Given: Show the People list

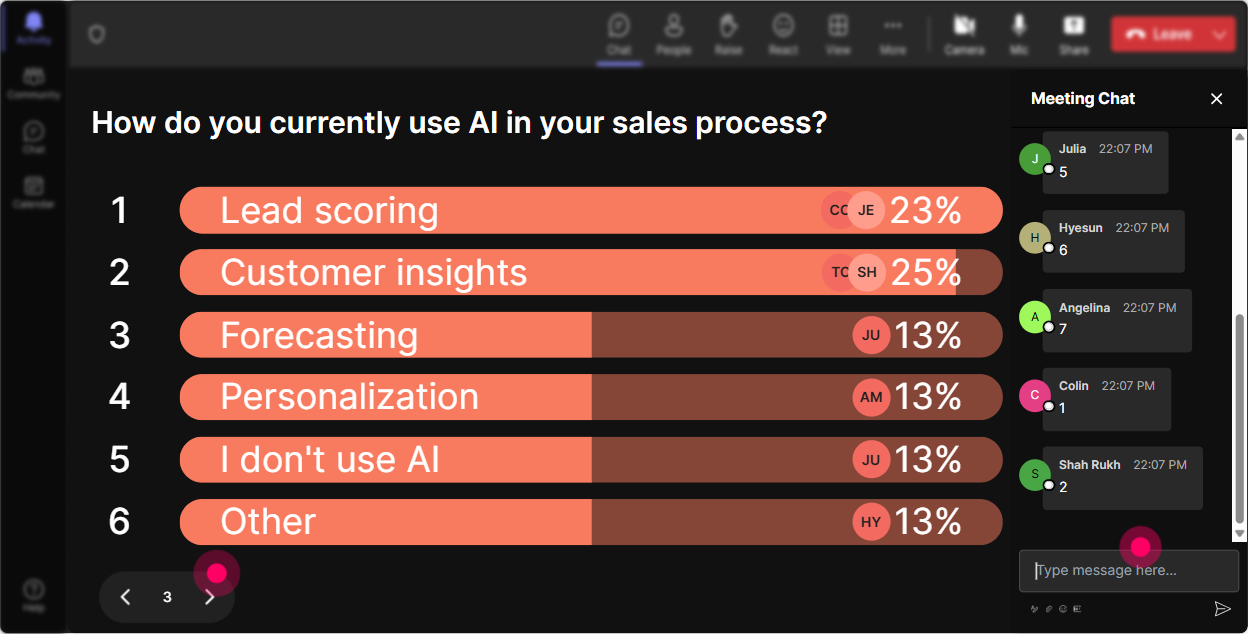Looking at the screenshot, I should [x=674, y=34].
